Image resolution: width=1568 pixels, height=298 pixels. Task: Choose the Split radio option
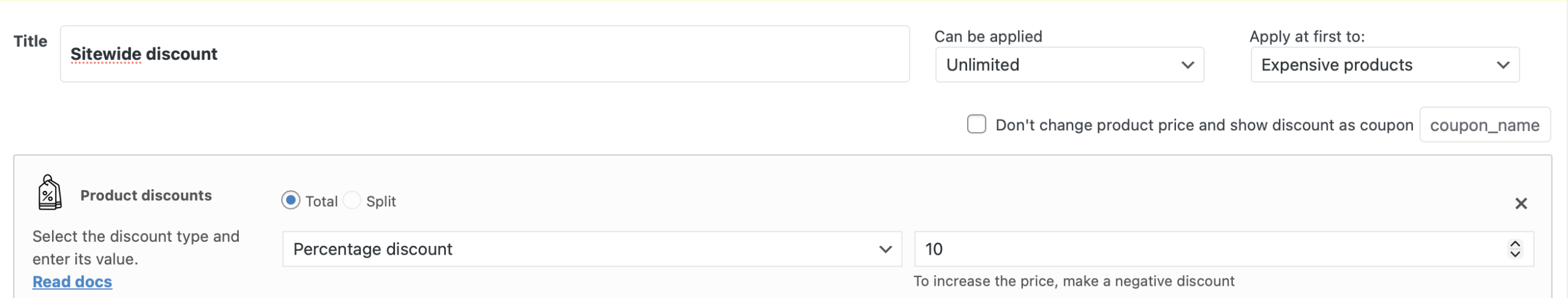(352, 200)
